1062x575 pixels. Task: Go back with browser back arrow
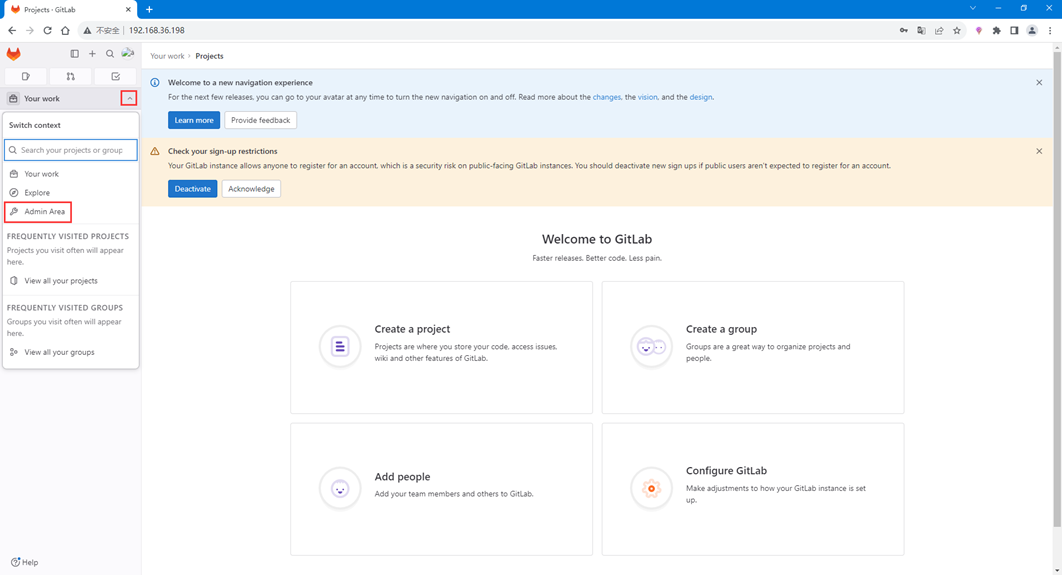coord(12,30)
